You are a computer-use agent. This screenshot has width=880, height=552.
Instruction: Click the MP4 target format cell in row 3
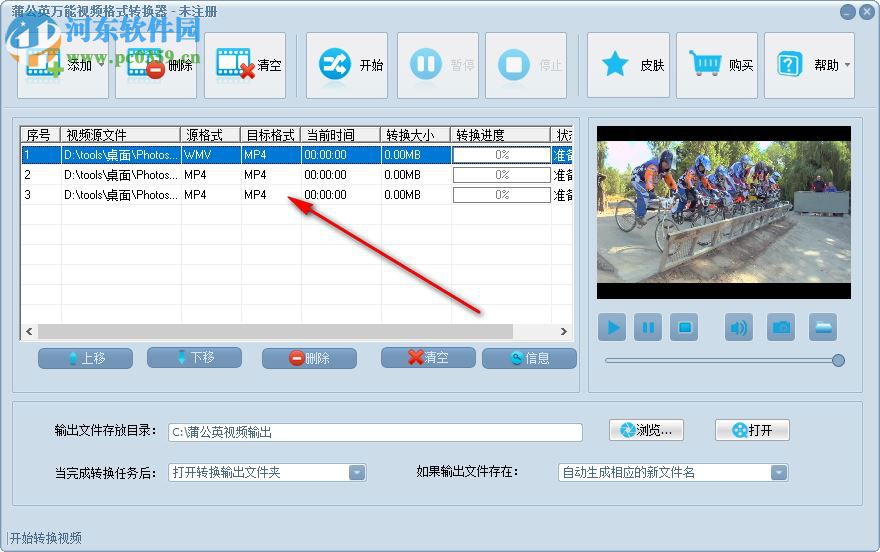(271, 195)
